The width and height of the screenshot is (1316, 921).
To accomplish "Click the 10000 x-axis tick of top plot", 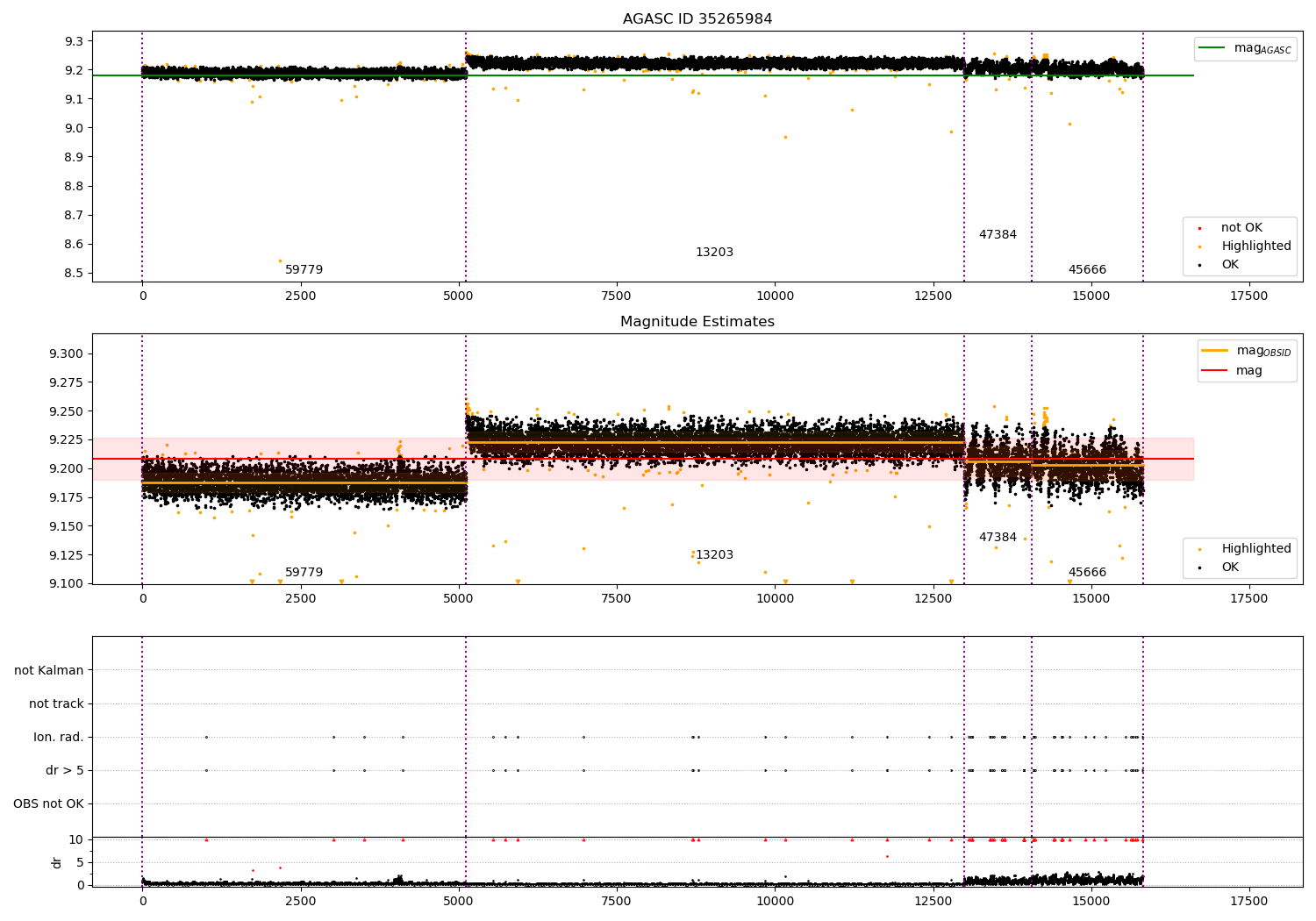I will tap(775, 296).
